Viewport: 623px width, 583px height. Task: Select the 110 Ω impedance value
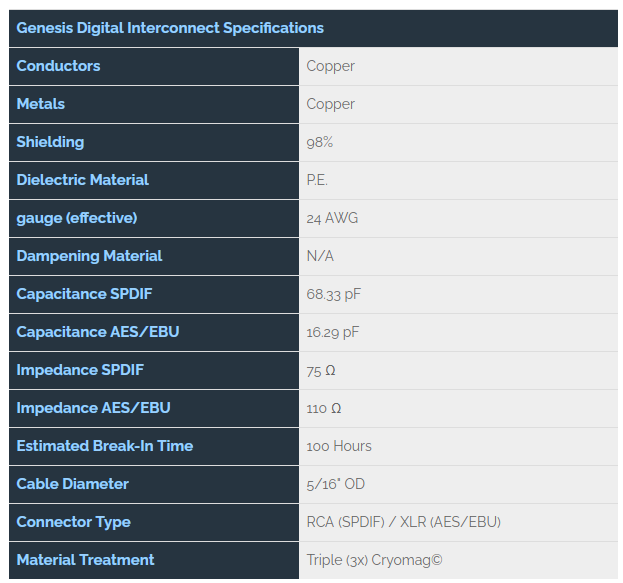tap(324, 409)
